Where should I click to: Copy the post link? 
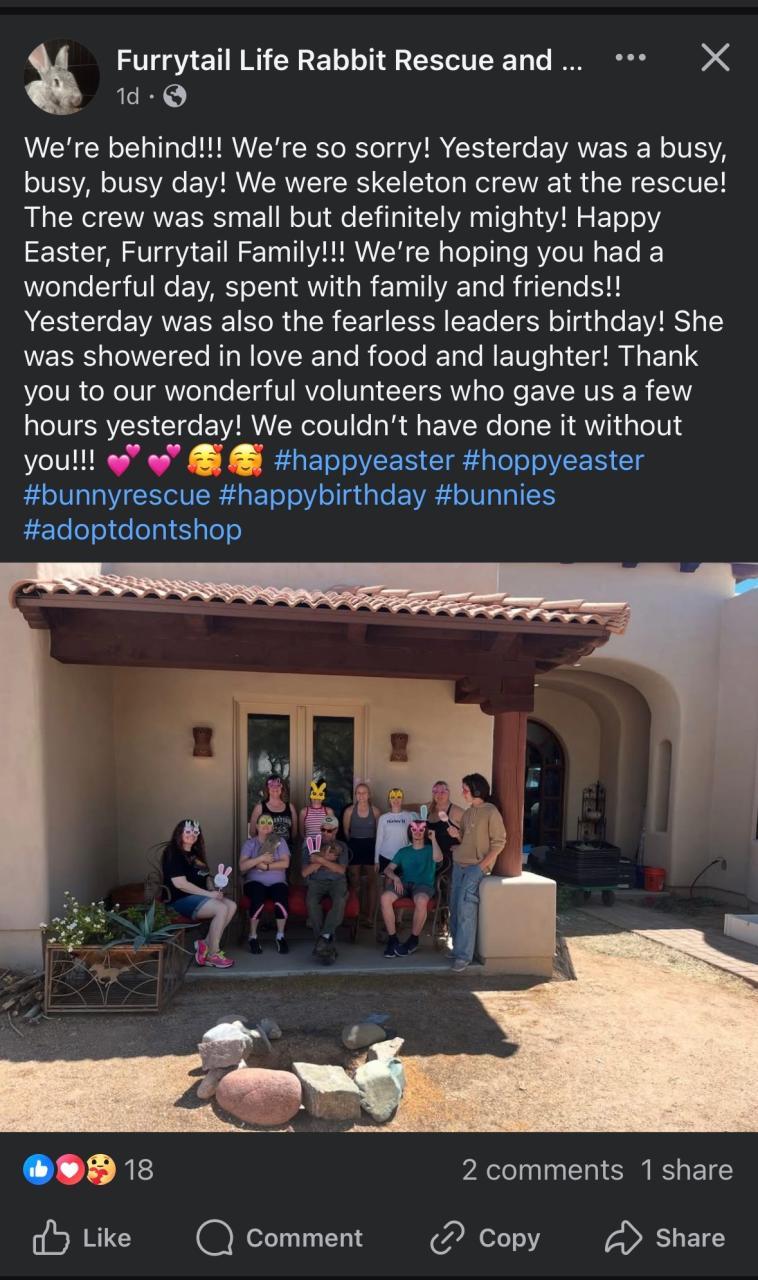tap(484, 1238)
